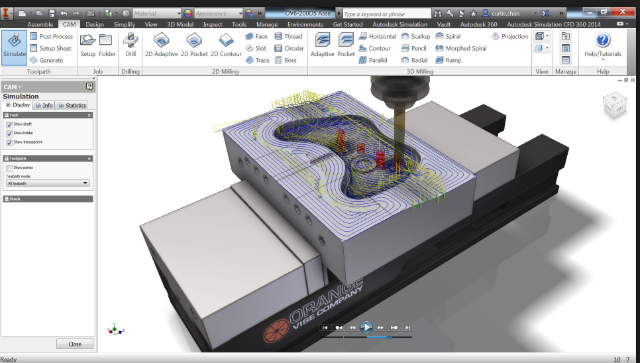Select the Spiral milling tool
The height and width of the screenshot is (363, 640).
[x=448, y=36]
